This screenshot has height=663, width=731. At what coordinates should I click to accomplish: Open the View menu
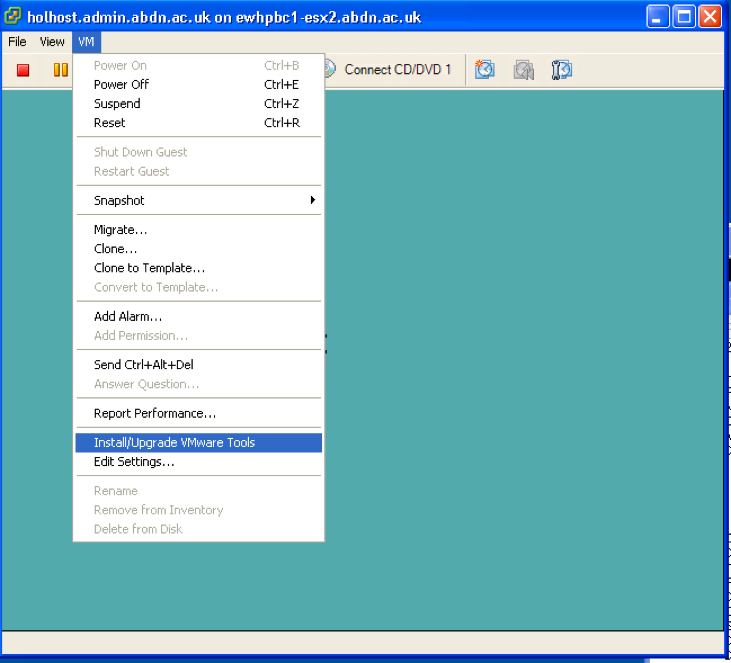click(52, 42)
